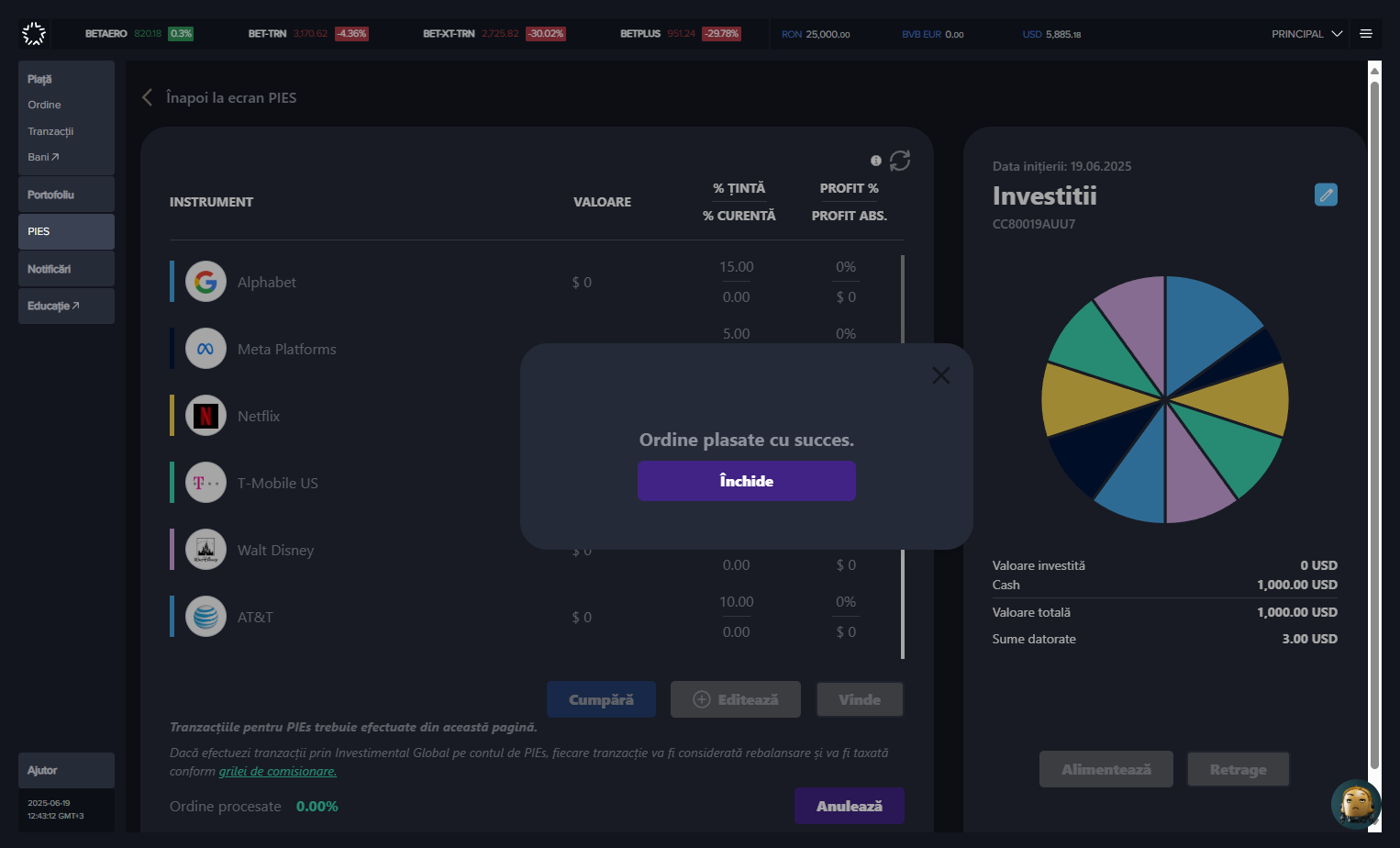The image size is (1400, 848).
Task: Click the Vinde button
Action: coord(860,699)
